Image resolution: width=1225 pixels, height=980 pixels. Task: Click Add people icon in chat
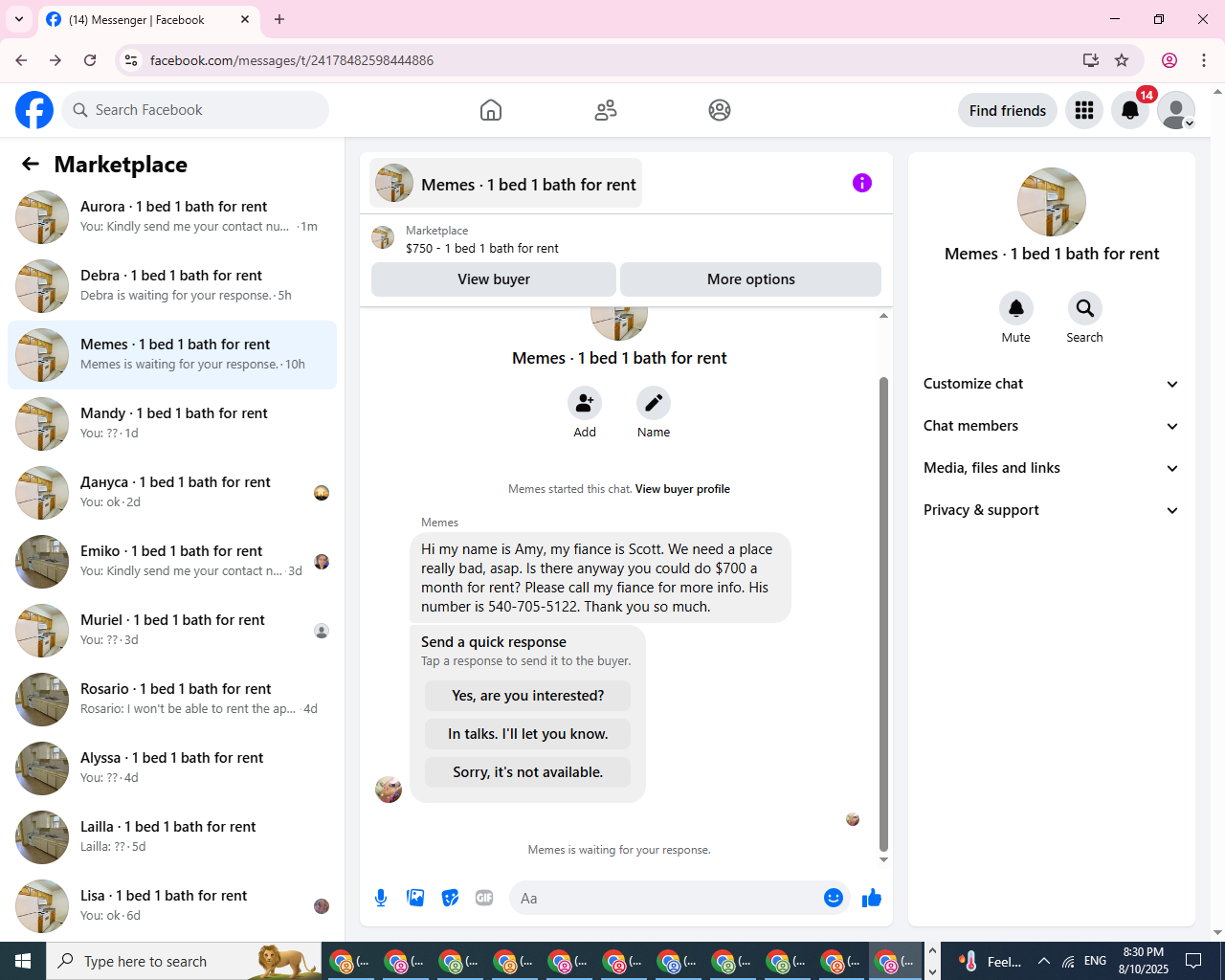[585, 403]
